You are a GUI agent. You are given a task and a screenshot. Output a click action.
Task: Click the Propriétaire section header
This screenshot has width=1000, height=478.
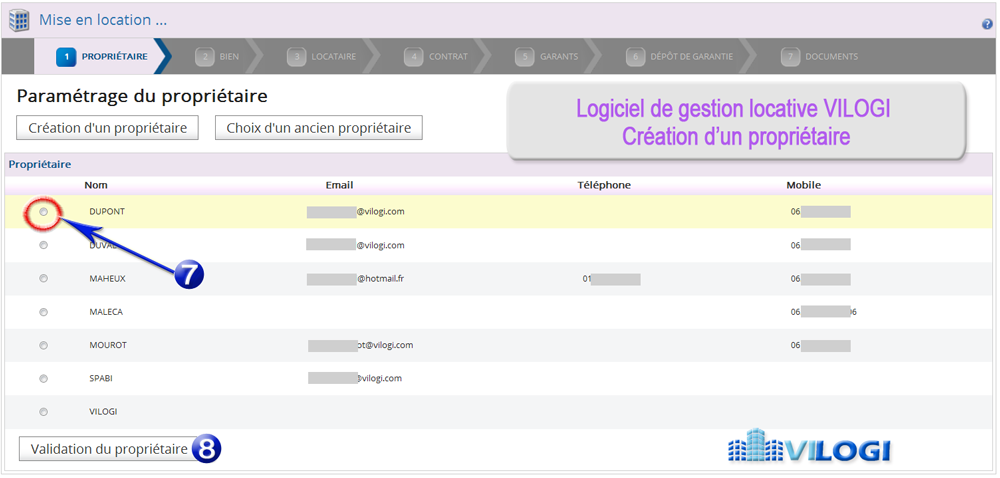tap(40, 164)
